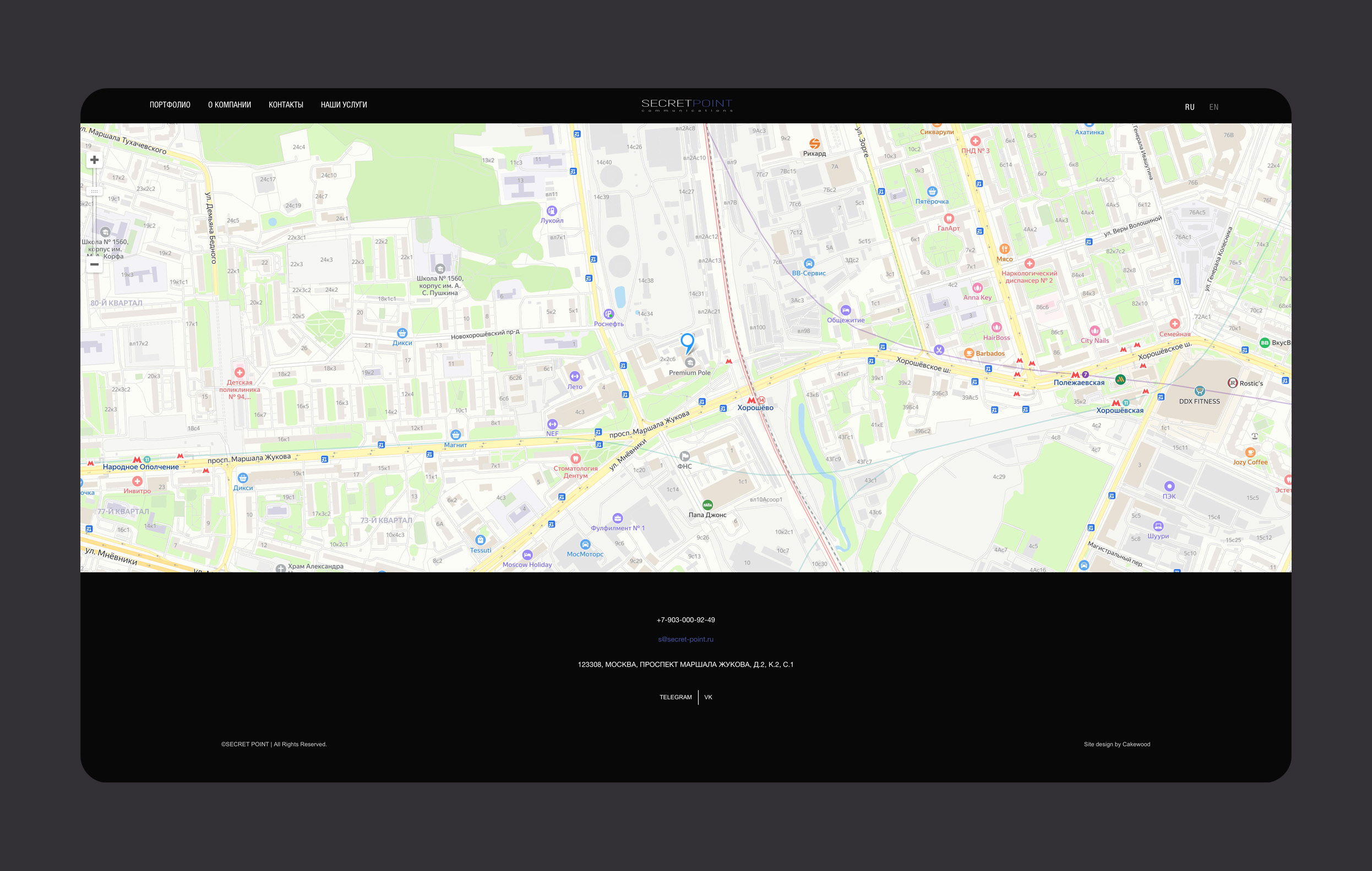Open the TELEGRAM social link
This screenshot has width=1372, height=871.
click(675, 697)
